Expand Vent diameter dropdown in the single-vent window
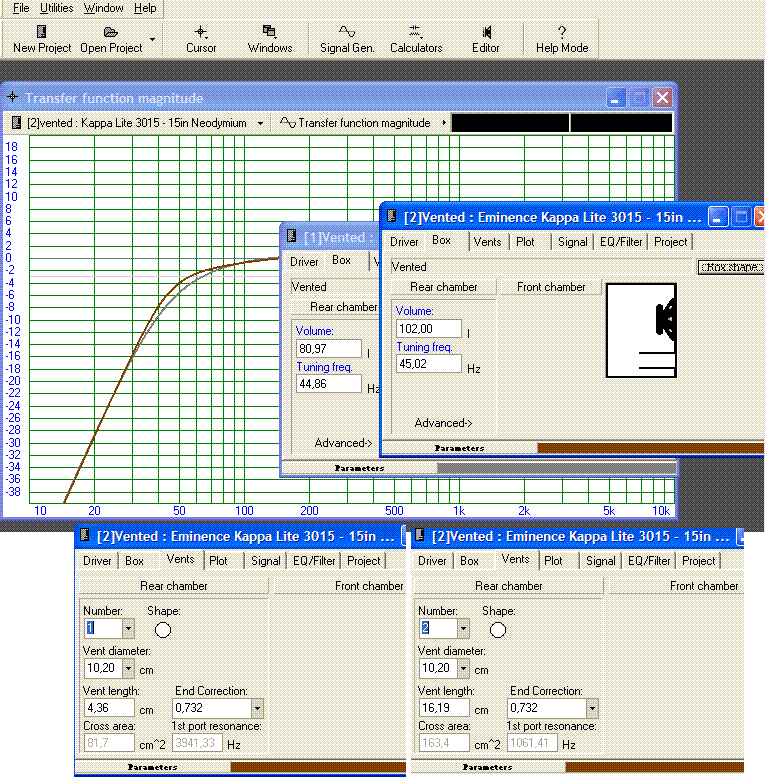This screenshot has height=780, width=767. (128, 669)
